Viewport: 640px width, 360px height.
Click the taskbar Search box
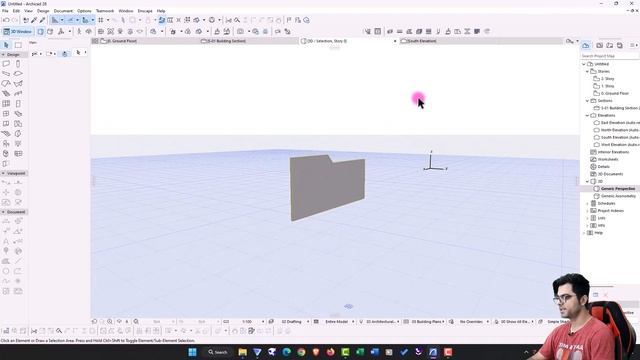pos(218,352)
